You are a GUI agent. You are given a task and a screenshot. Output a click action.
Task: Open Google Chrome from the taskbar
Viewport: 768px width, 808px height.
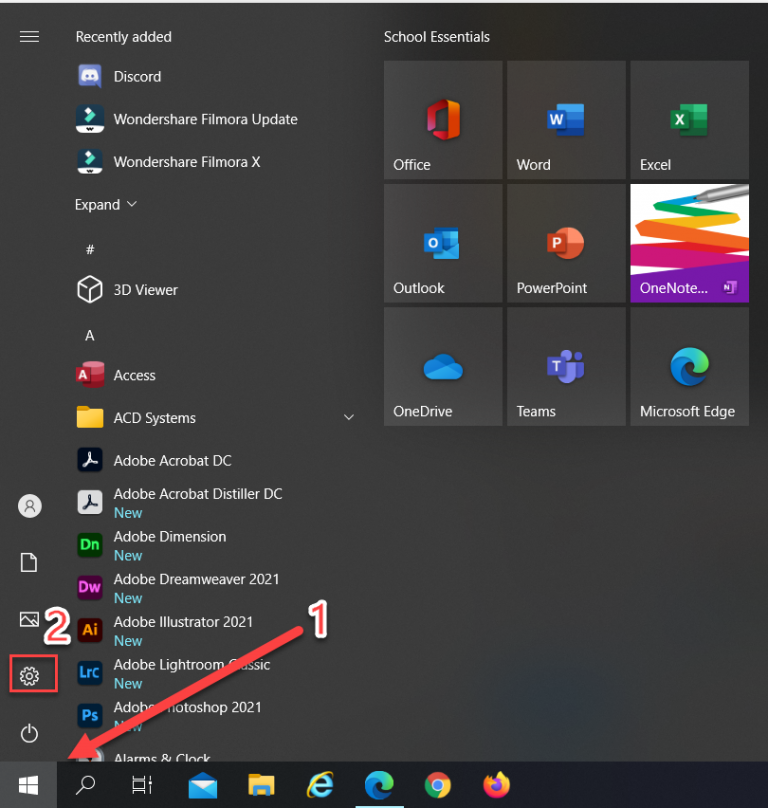pos(438,785)
